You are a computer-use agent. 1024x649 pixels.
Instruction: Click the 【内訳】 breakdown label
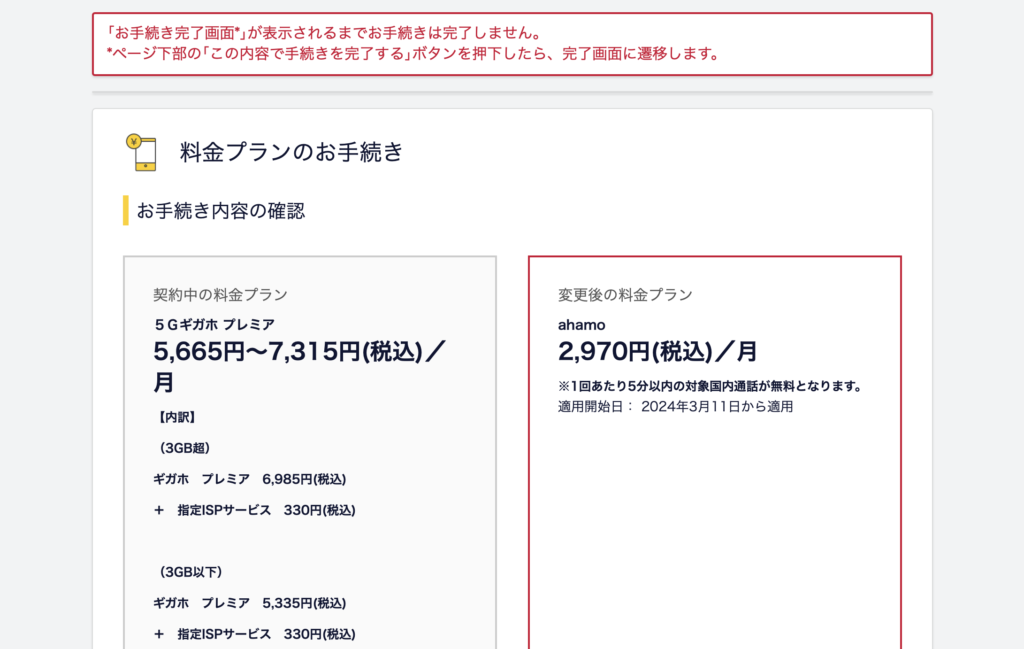(175, 417)
